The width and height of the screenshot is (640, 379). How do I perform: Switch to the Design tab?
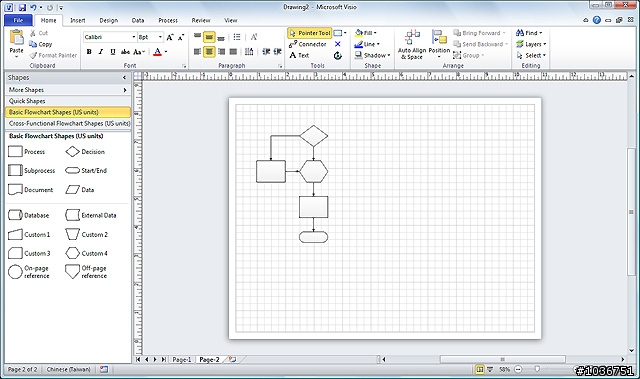click(x=109, y=20)
